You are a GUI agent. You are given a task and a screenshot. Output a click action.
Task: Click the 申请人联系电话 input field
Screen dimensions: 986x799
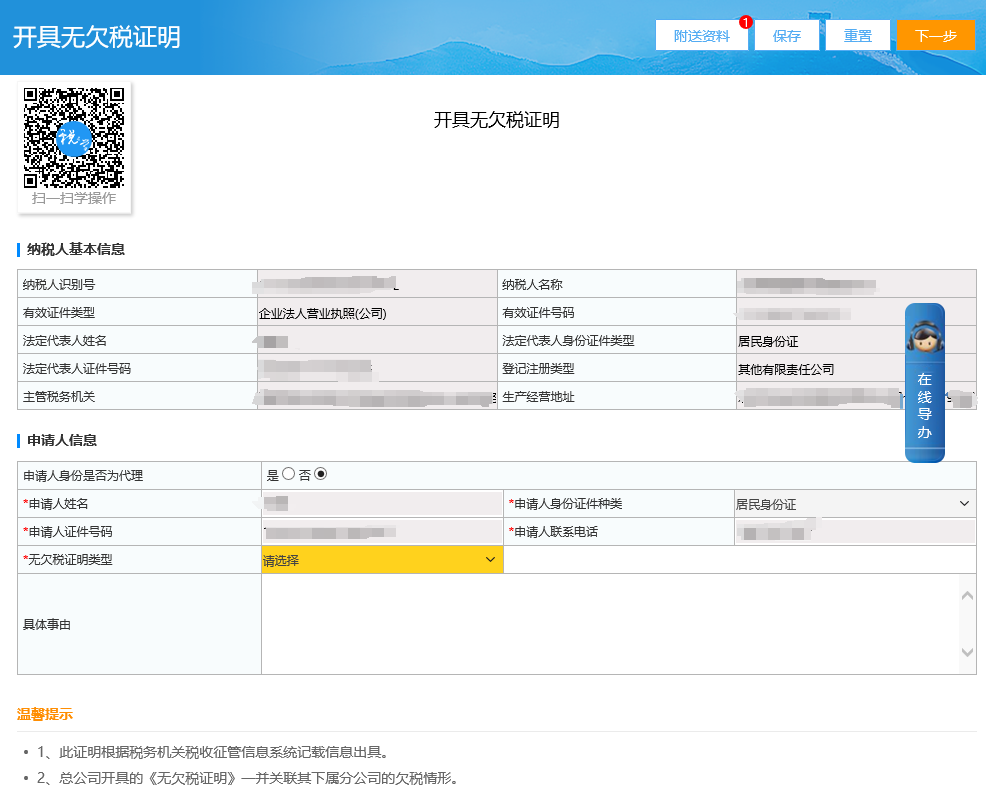click(x=854, y=532)
